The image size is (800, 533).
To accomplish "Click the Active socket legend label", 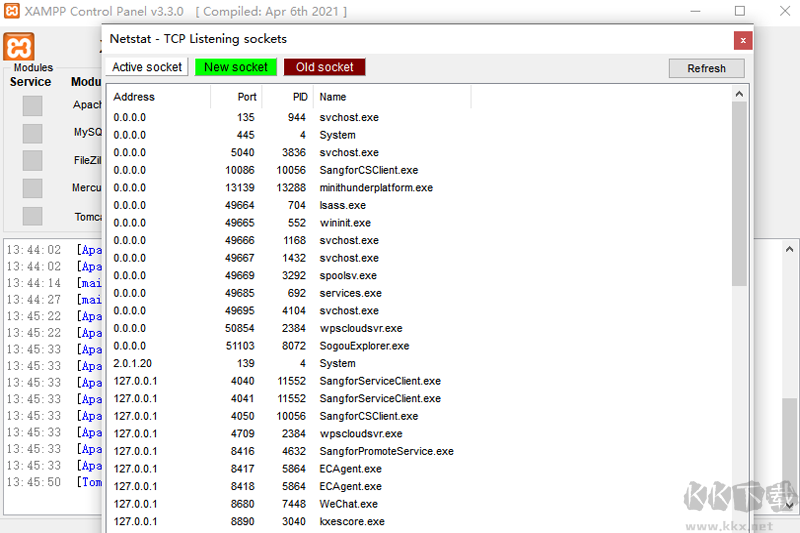I will pyautogui.click(x=147, y=67).
